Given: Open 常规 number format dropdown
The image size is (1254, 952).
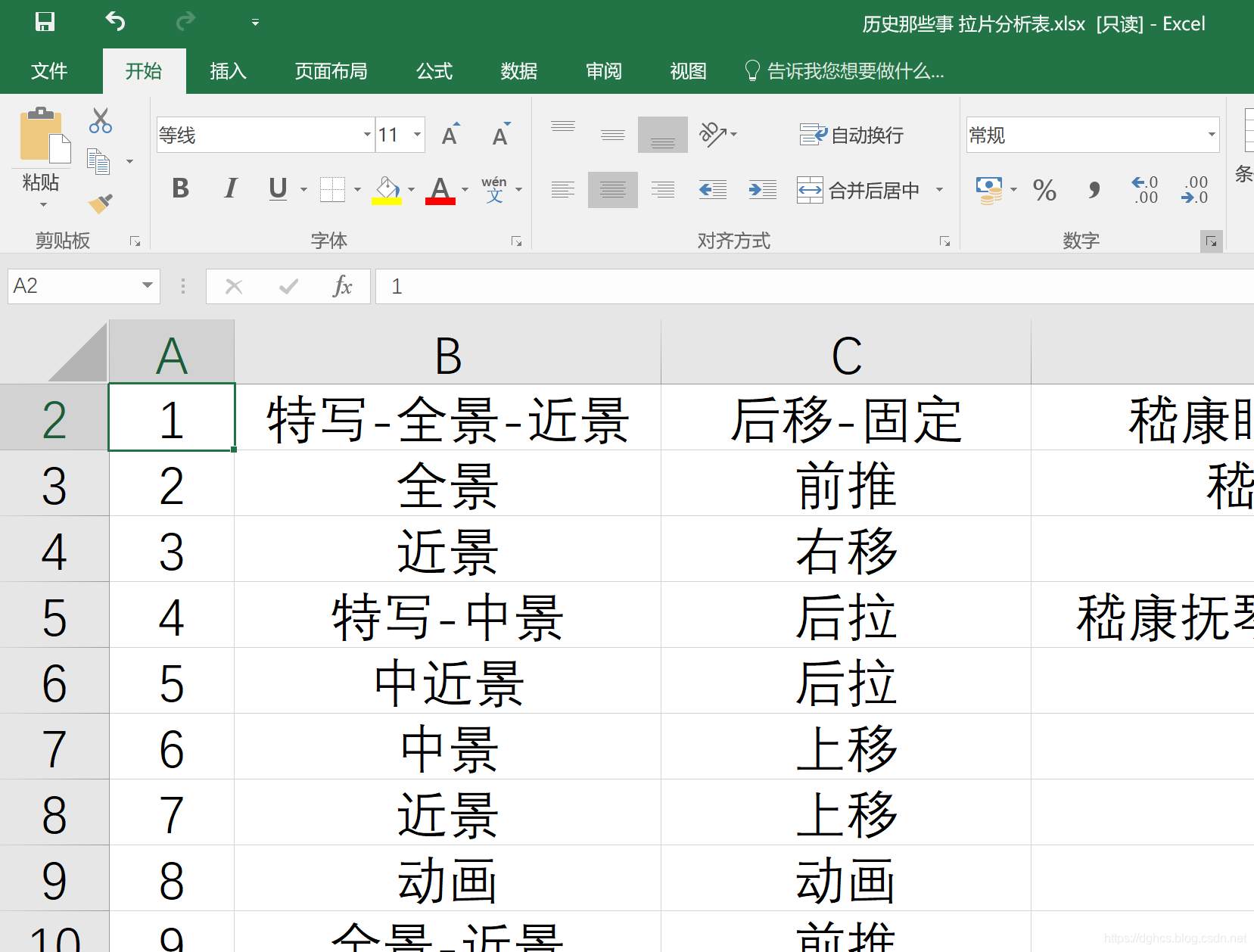Looking at the screenshot, I should point(1212,135).
